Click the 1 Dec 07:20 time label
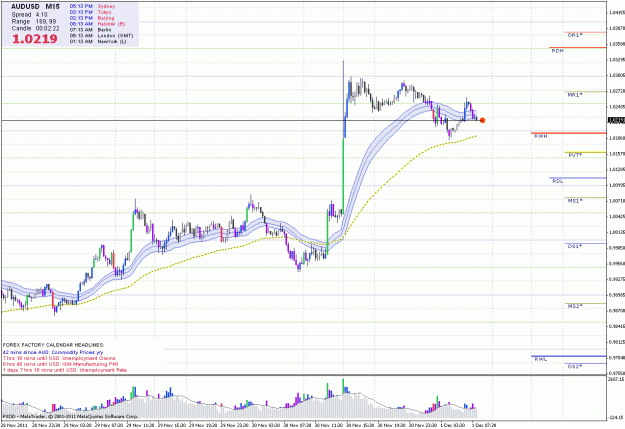The image size is (625, 429). (483, 425)
